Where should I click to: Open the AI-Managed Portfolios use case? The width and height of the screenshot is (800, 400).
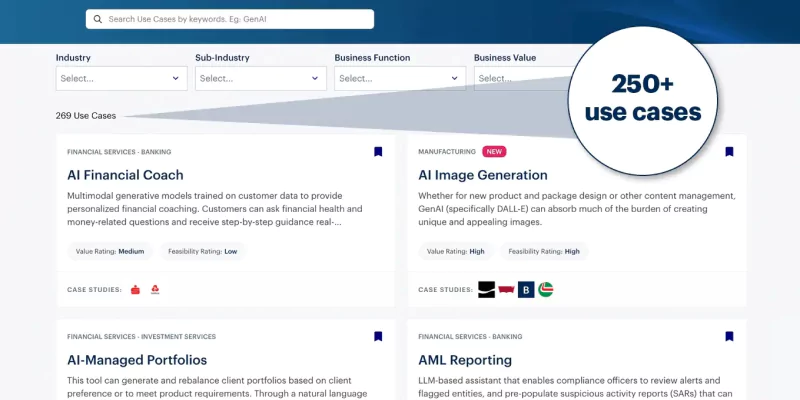point(137,360)
